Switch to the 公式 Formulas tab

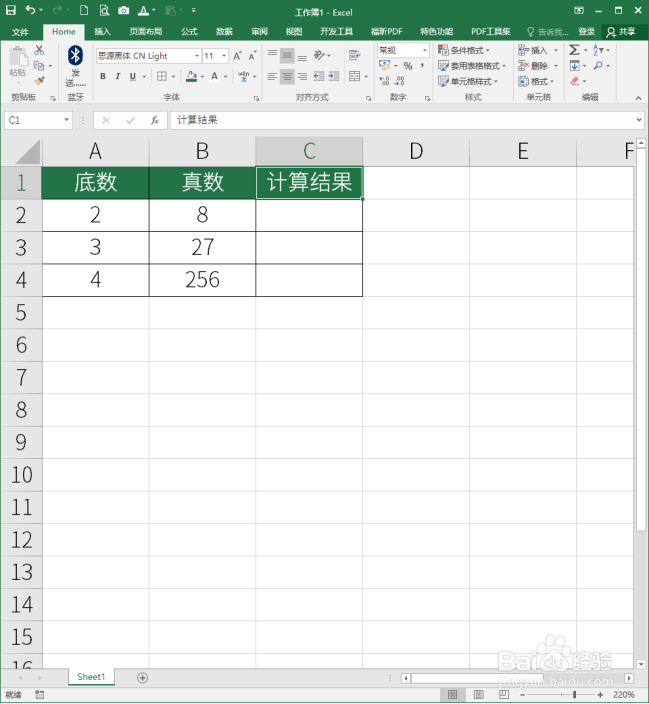tap(189, 31)
